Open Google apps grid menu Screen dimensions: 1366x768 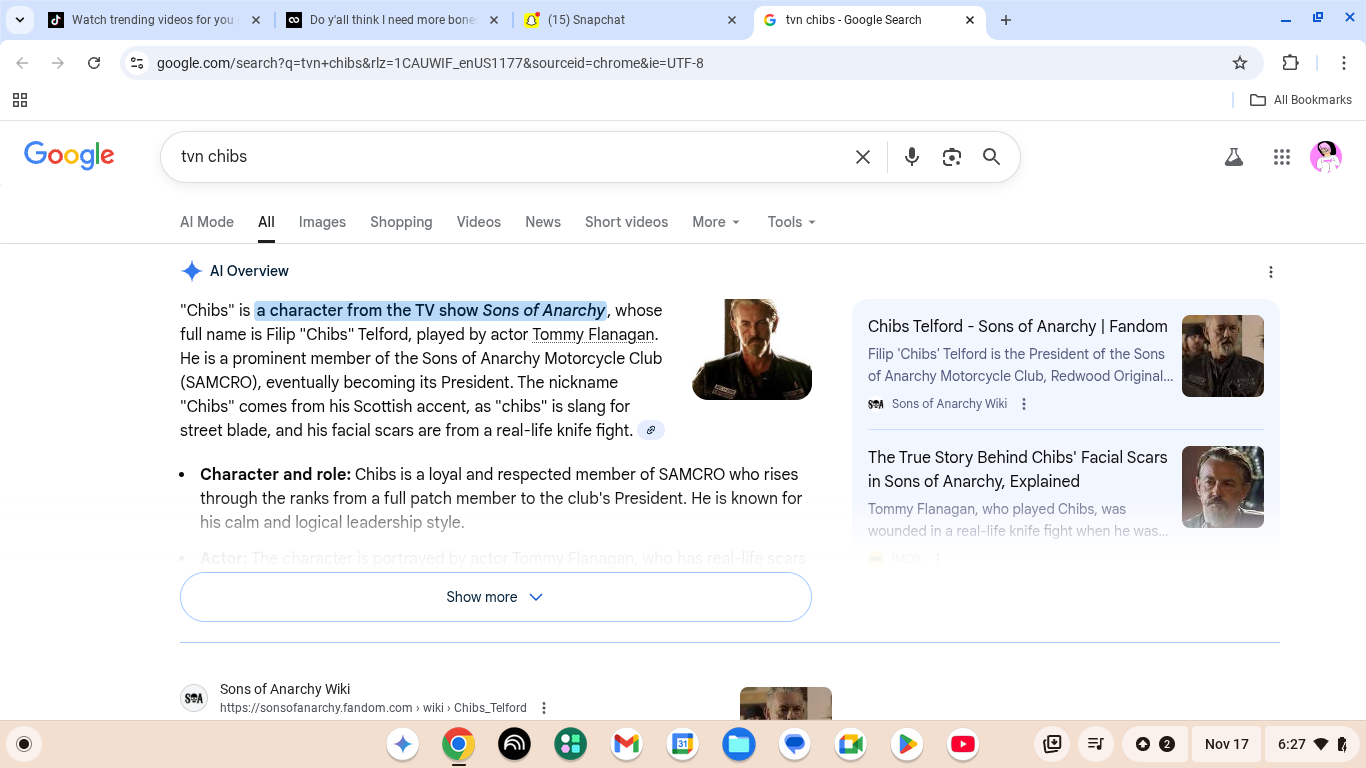pos(1281,157)
